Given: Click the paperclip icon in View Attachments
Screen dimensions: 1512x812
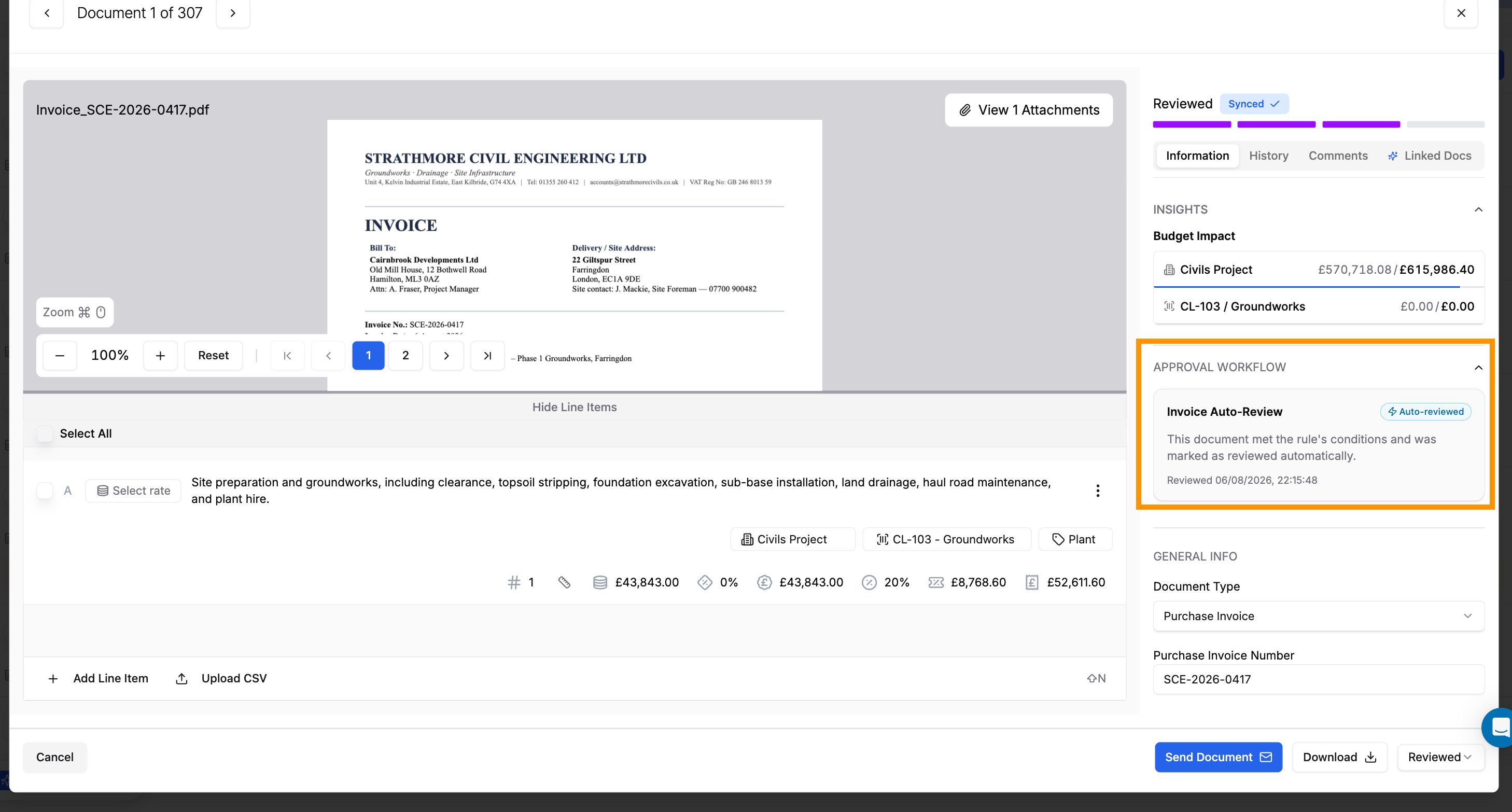Looking at the screenshot, I should [965, 110].
